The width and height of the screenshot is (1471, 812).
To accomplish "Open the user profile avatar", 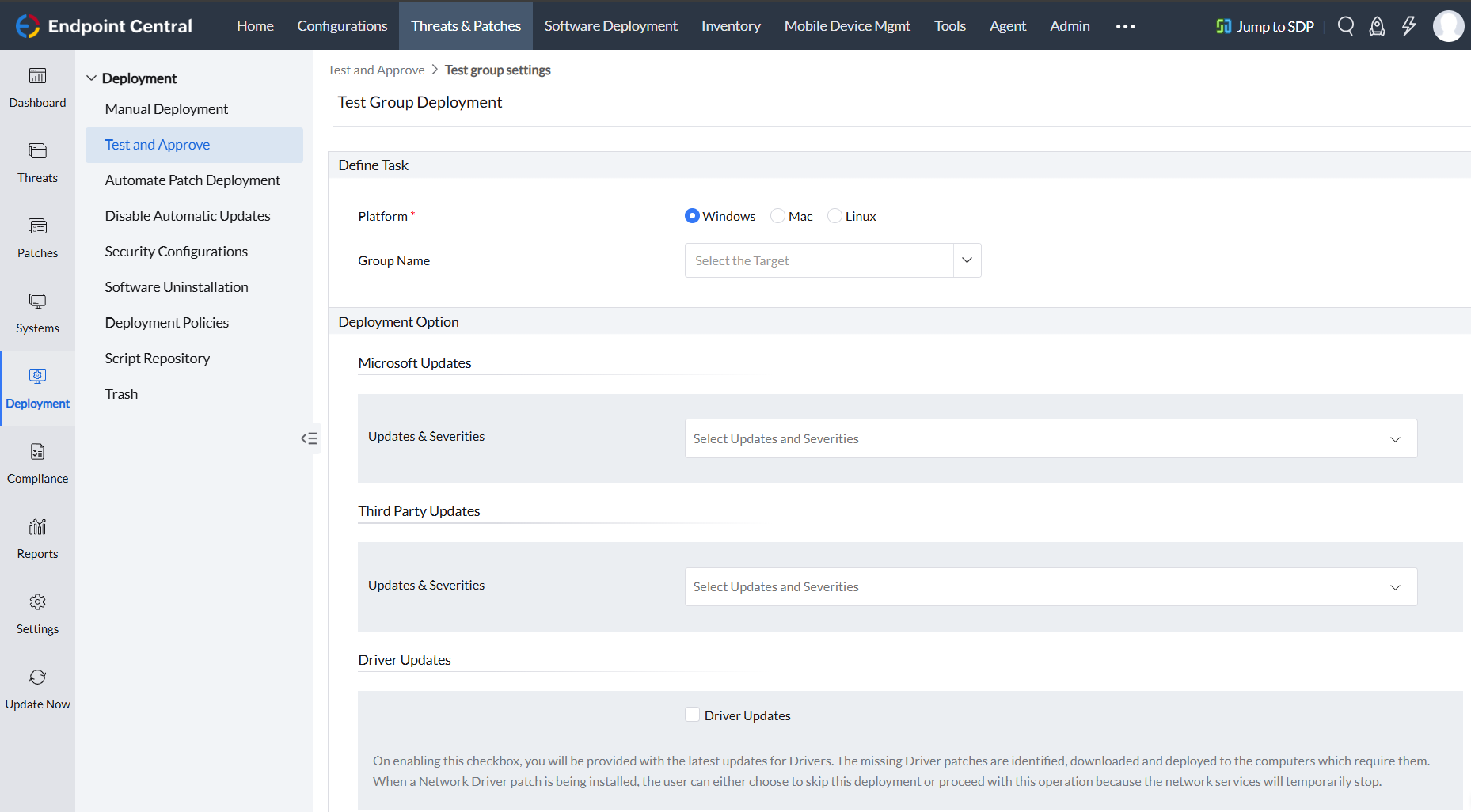I will tap(1449, 26).
